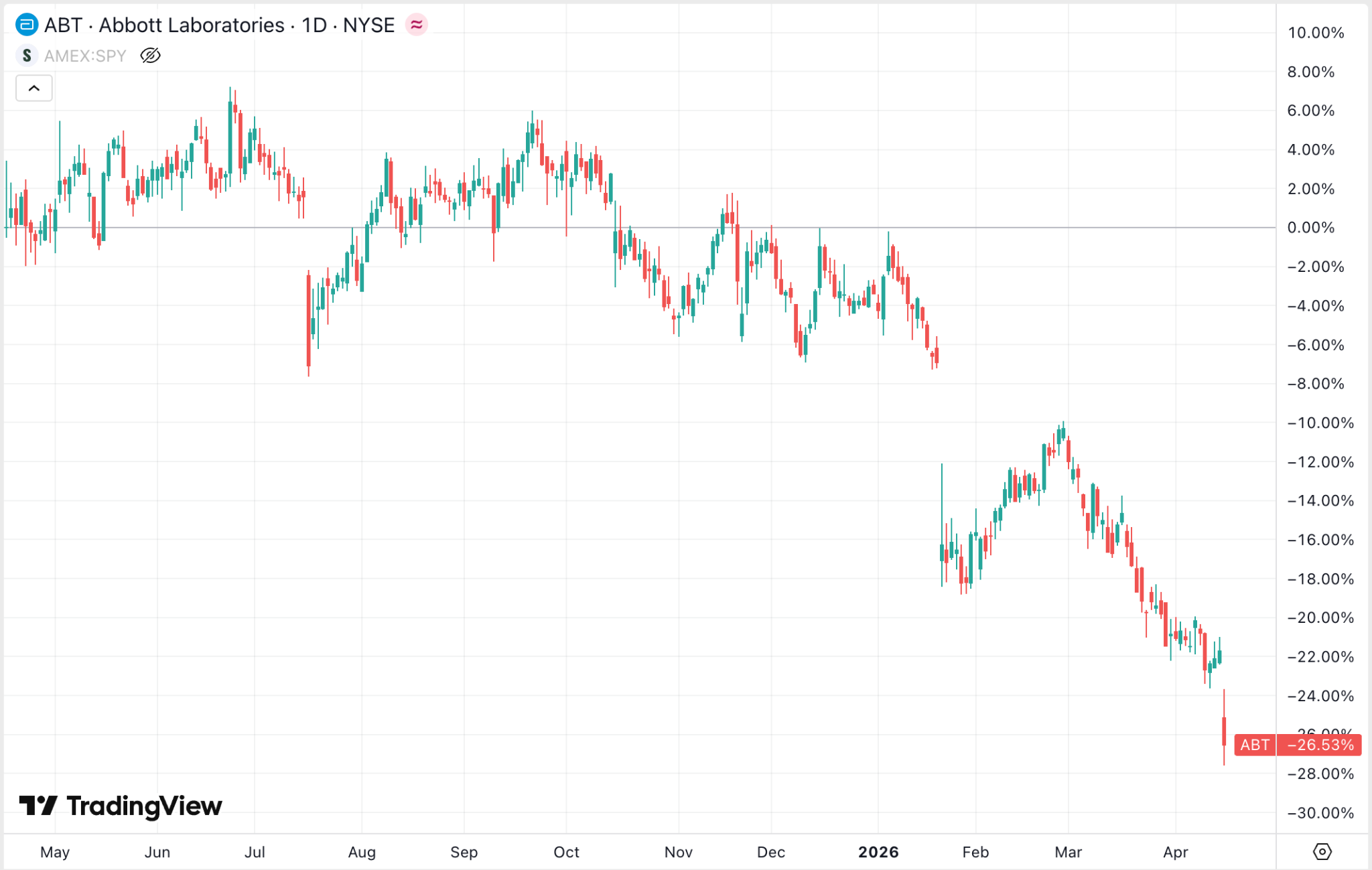
Task: Click the 10.00% label on percent scale
Action: (1315, 33)
